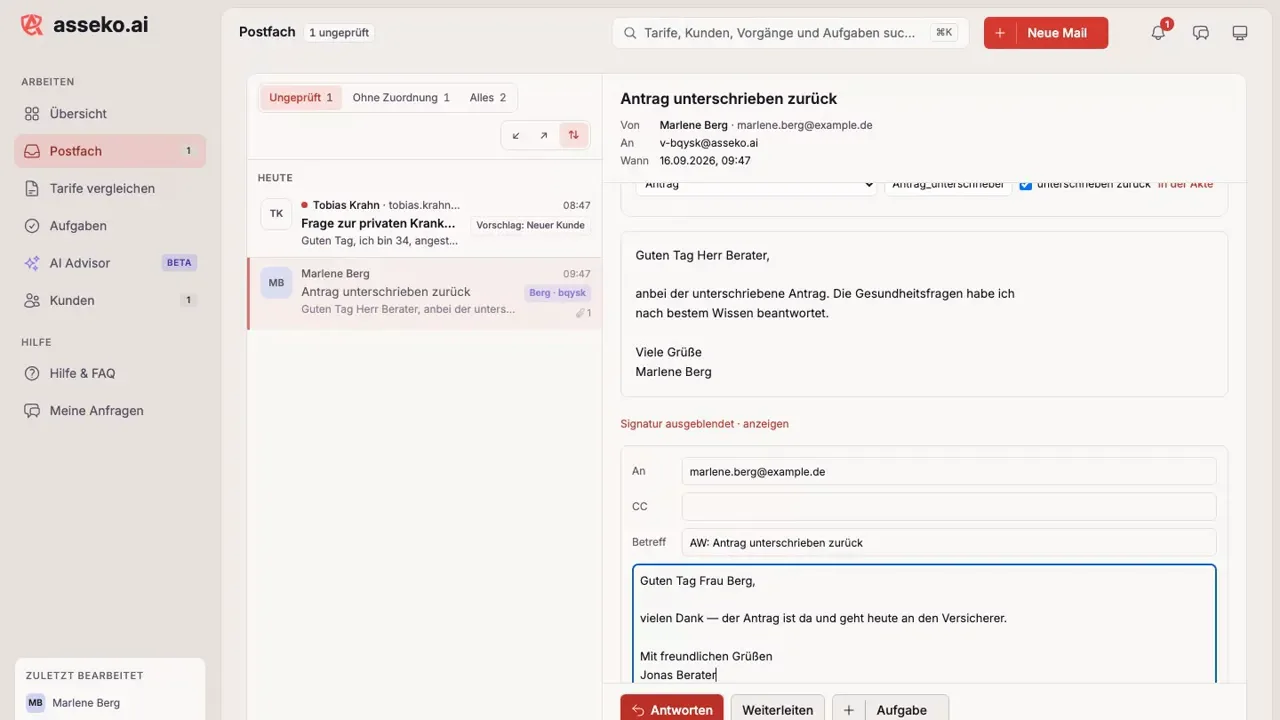This screenshot has height=720, width=1280.
Task: Click the Tarife vergleichen document icon
Action: tap(32, 188)
